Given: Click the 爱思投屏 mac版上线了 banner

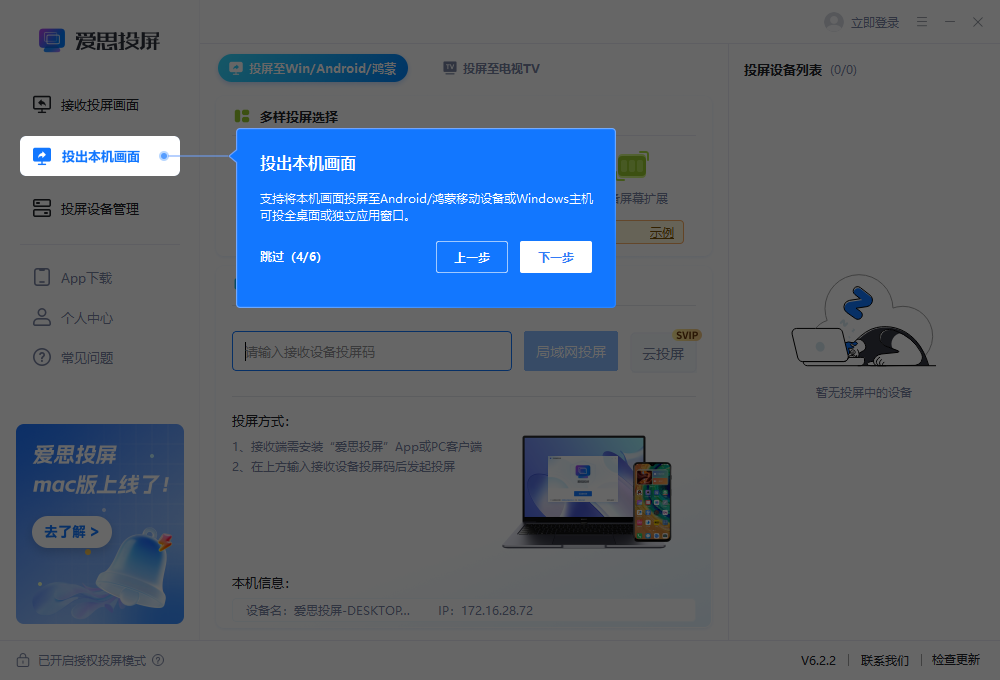Looking at the screenshot, I should 100,524.
